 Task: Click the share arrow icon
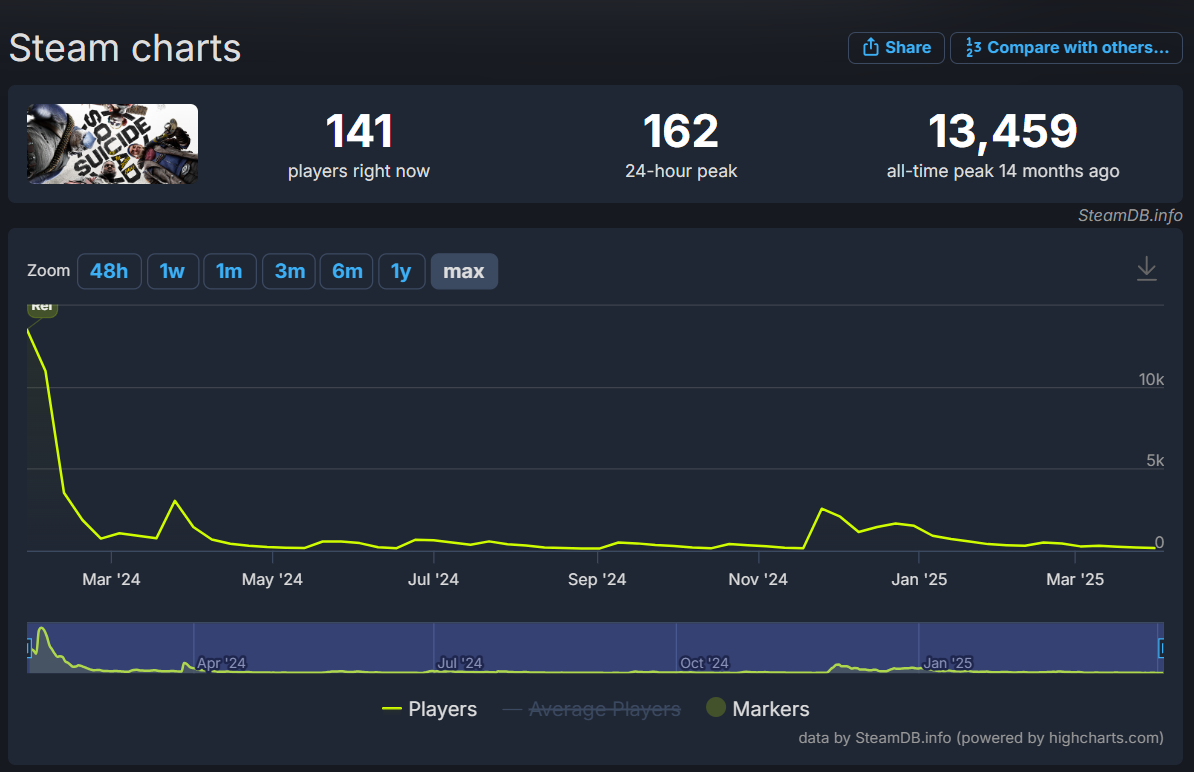870,47
